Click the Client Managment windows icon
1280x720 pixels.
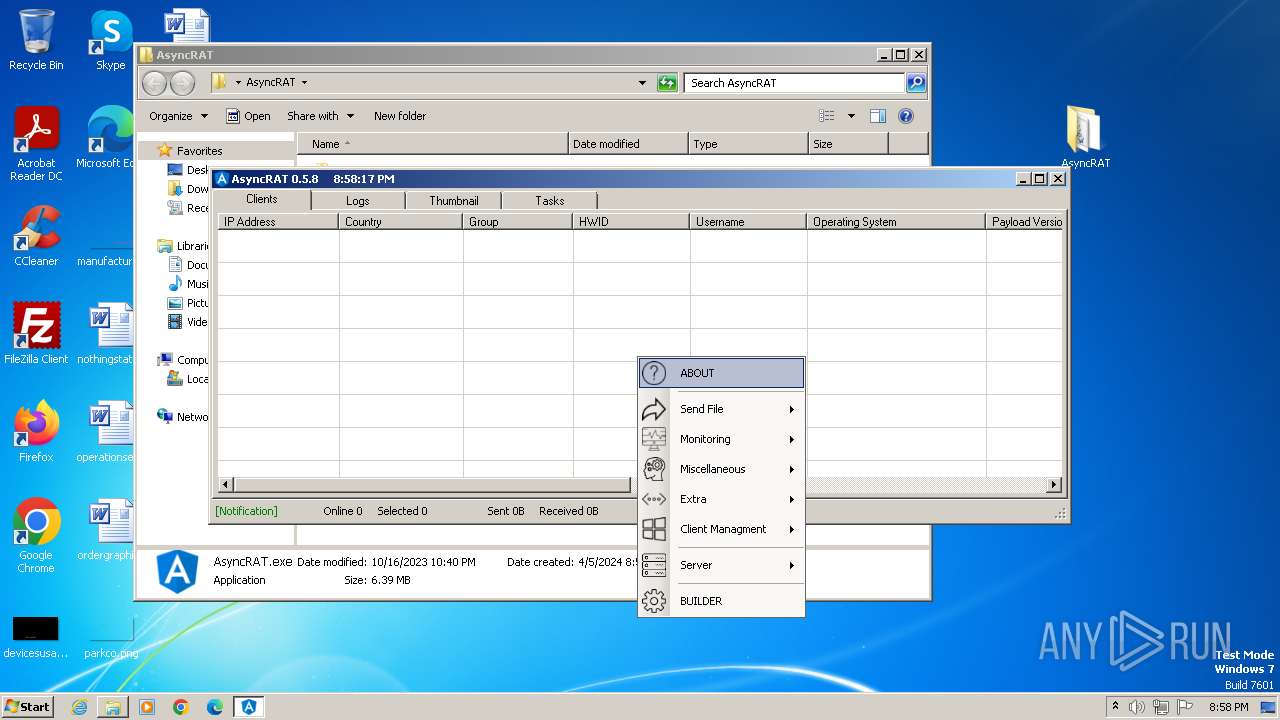click(x=654, y=529)
